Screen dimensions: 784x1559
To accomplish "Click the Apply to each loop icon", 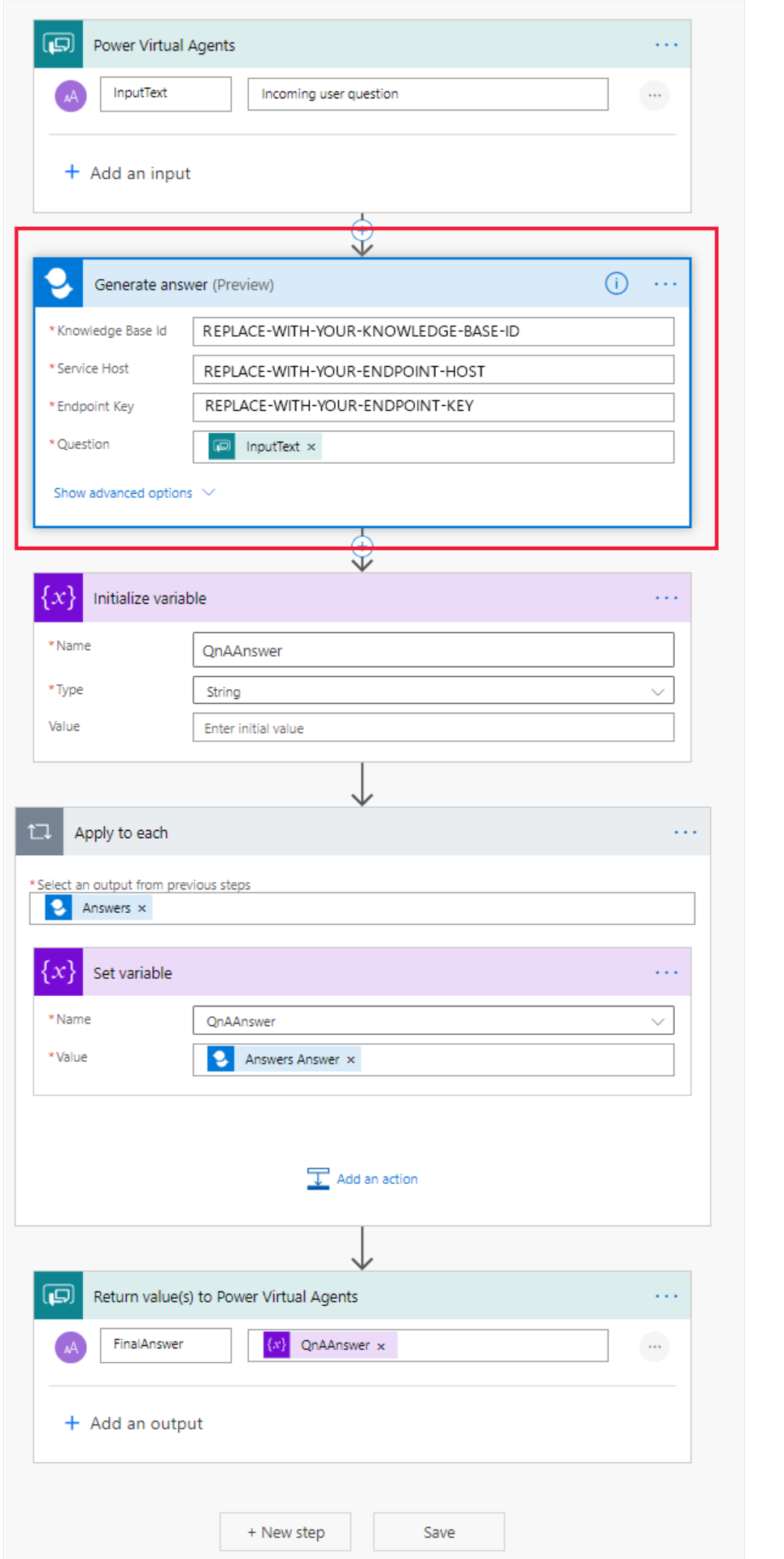I will [40, 832].
